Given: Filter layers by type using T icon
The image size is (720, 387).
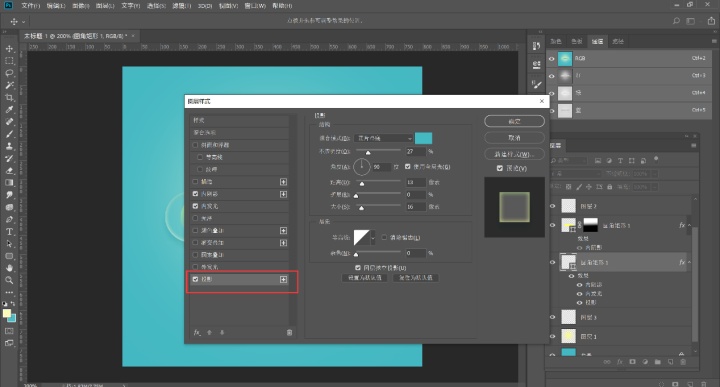Looking at the screenshot, I should pos(620,161).
